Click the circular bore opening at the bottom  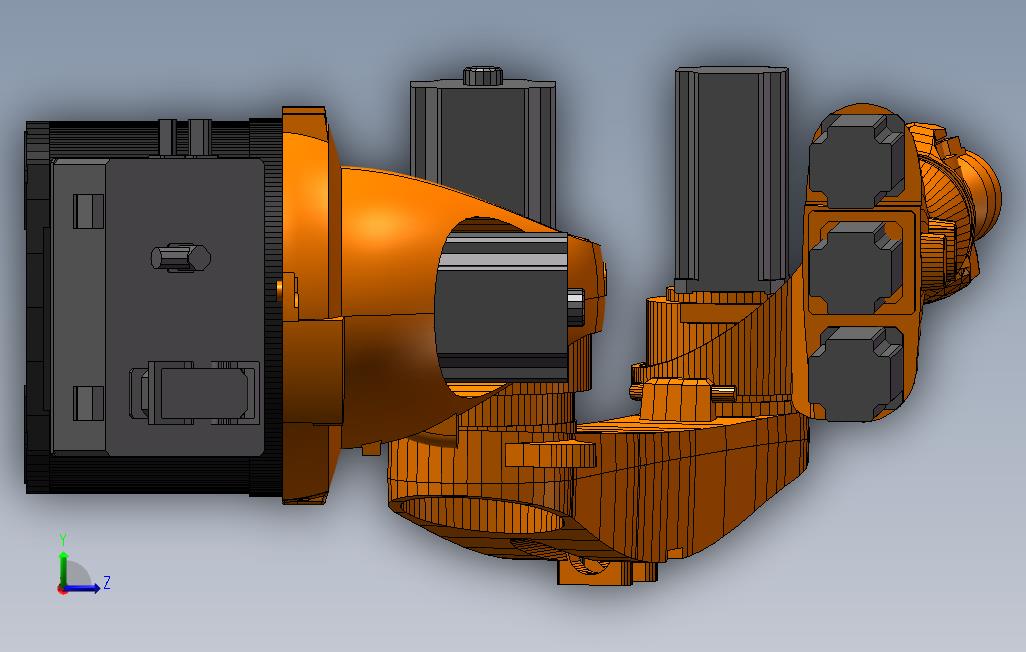(x=480, y=515)
